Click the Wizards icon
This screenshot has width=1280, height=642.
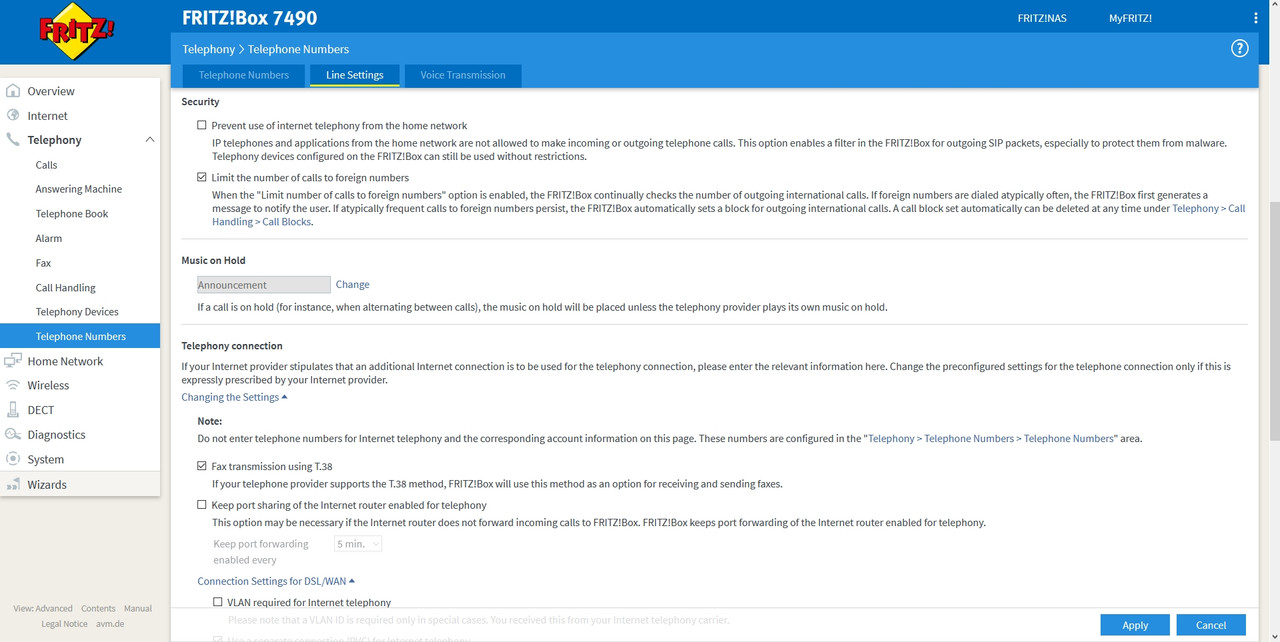13,484
